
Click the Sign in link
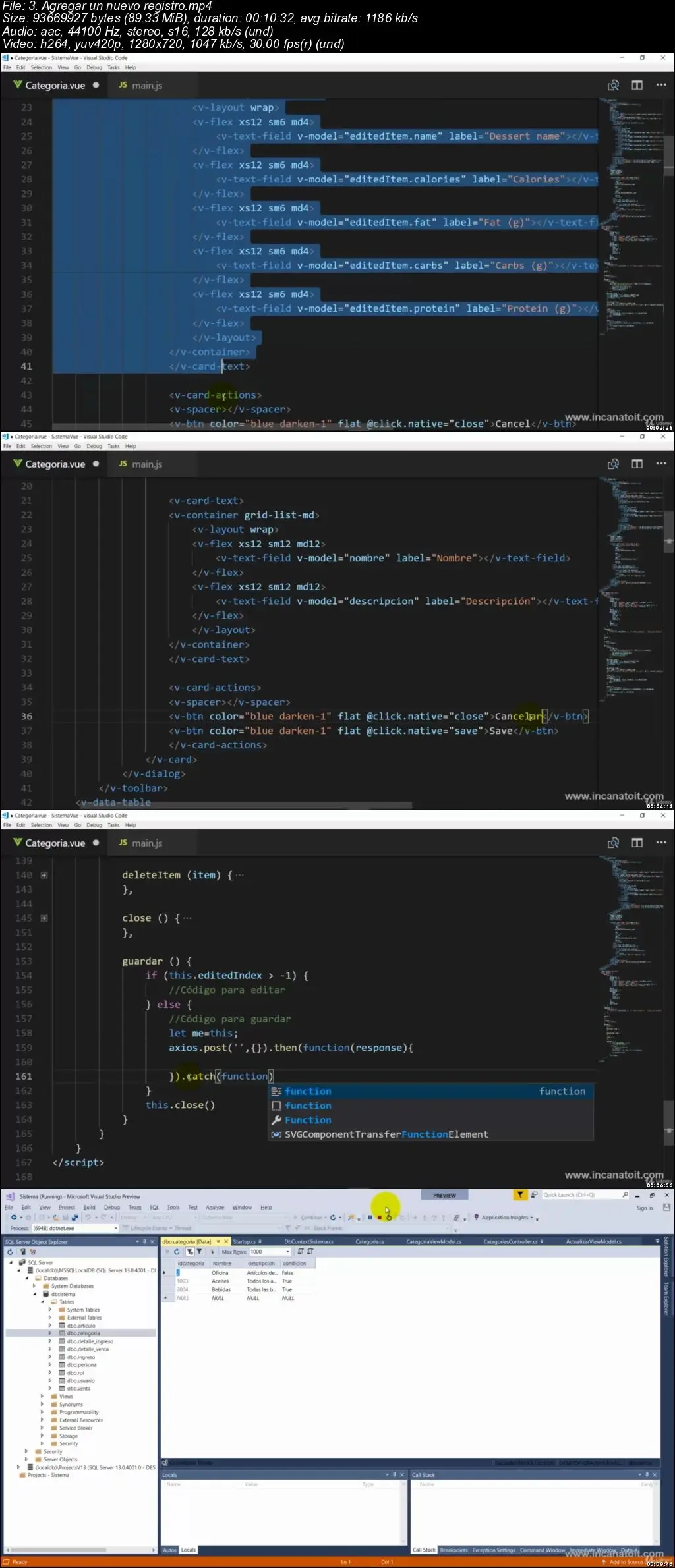tap(644, 1208)
